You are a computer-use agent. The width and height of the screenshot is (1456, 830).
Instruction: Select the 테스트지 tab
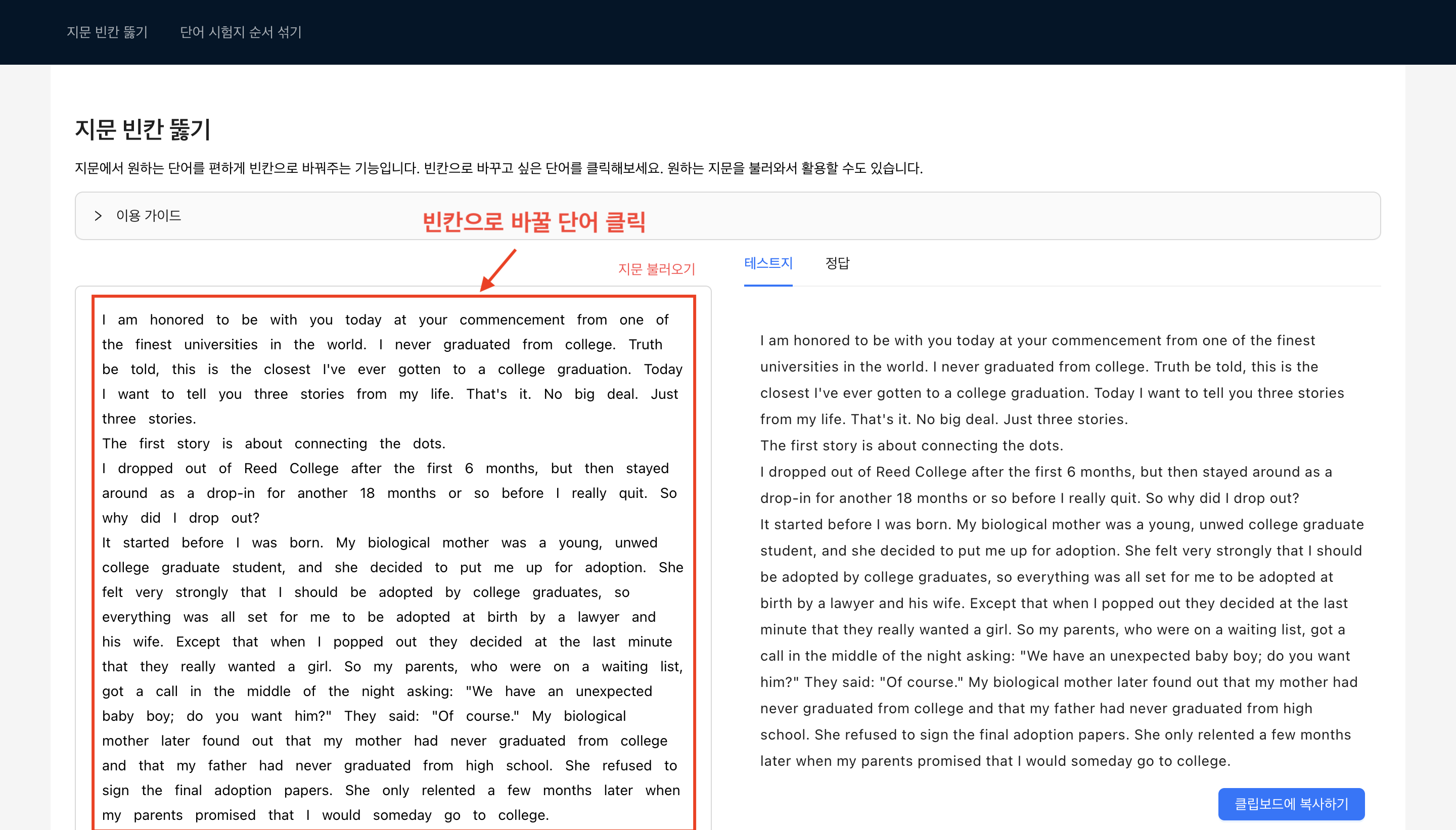[x=768, y=263]
